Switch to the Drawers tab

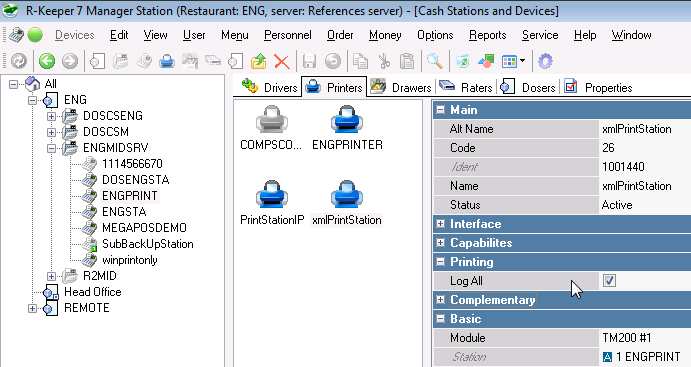point(401,87)
